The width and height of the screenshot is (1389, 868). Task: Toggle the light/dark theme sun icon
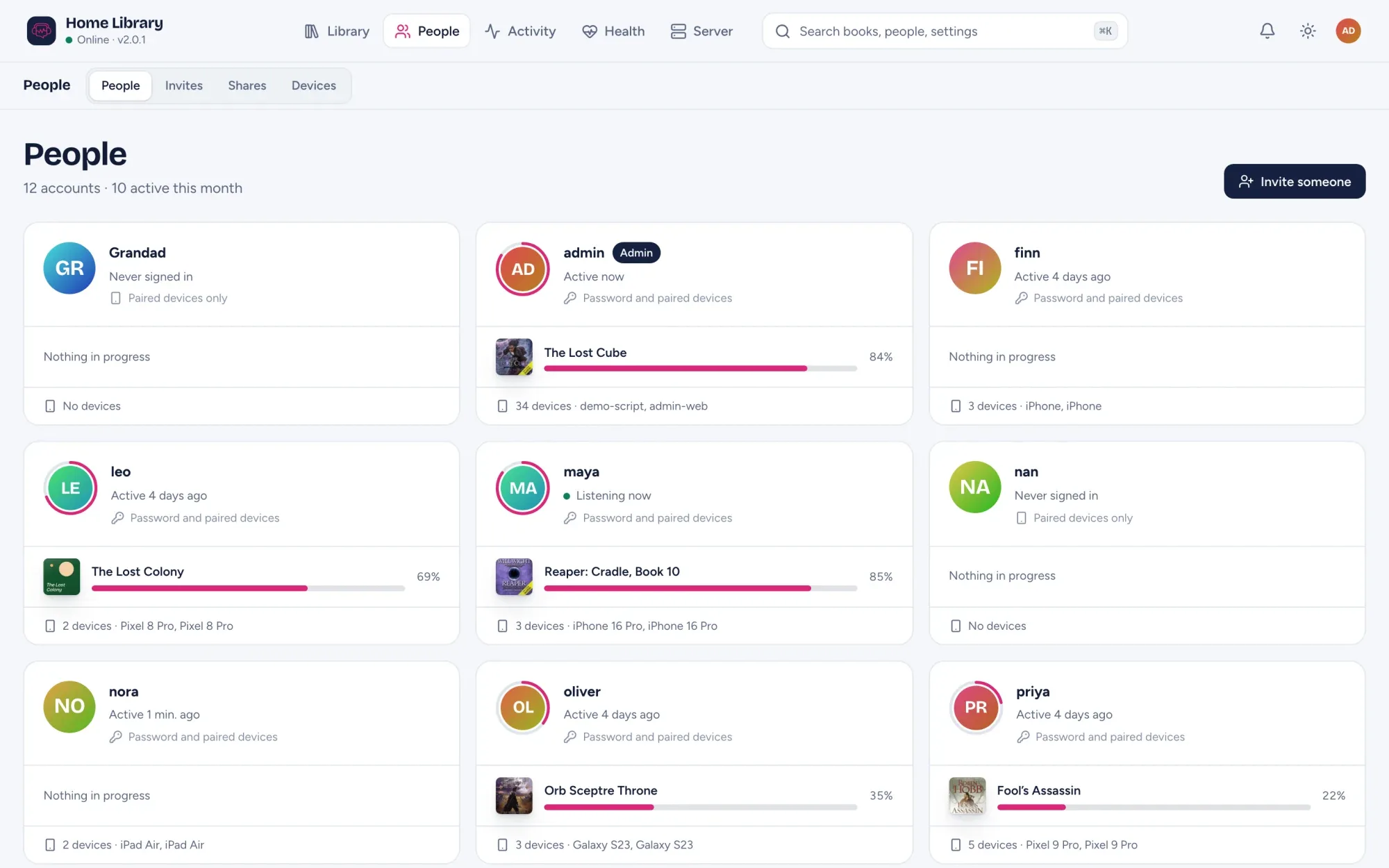click(x=1308, y=31)
